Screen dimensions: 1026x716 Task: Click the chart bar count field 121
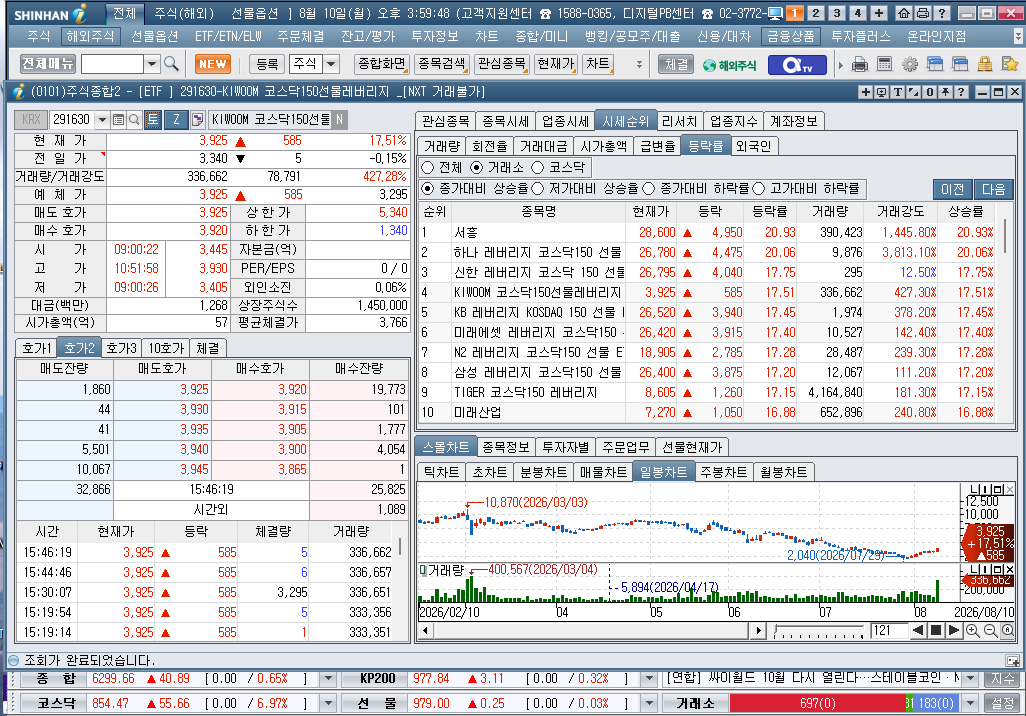(889, 631)
